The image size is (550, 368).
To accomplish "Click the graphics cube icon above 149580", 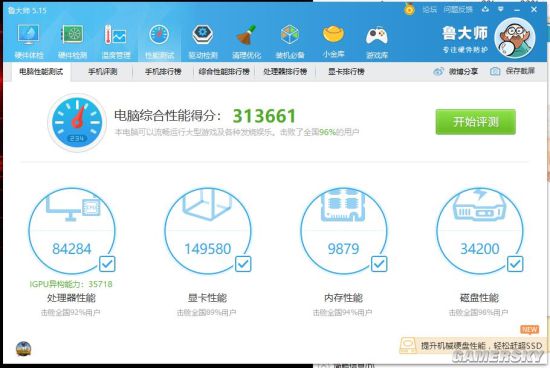I will (x=207, y=205).
